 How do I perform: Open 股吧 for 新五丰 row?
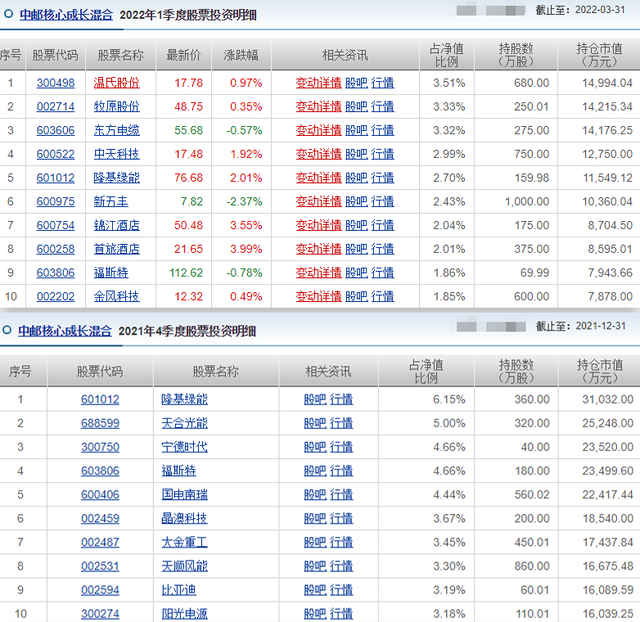point(356,201)
